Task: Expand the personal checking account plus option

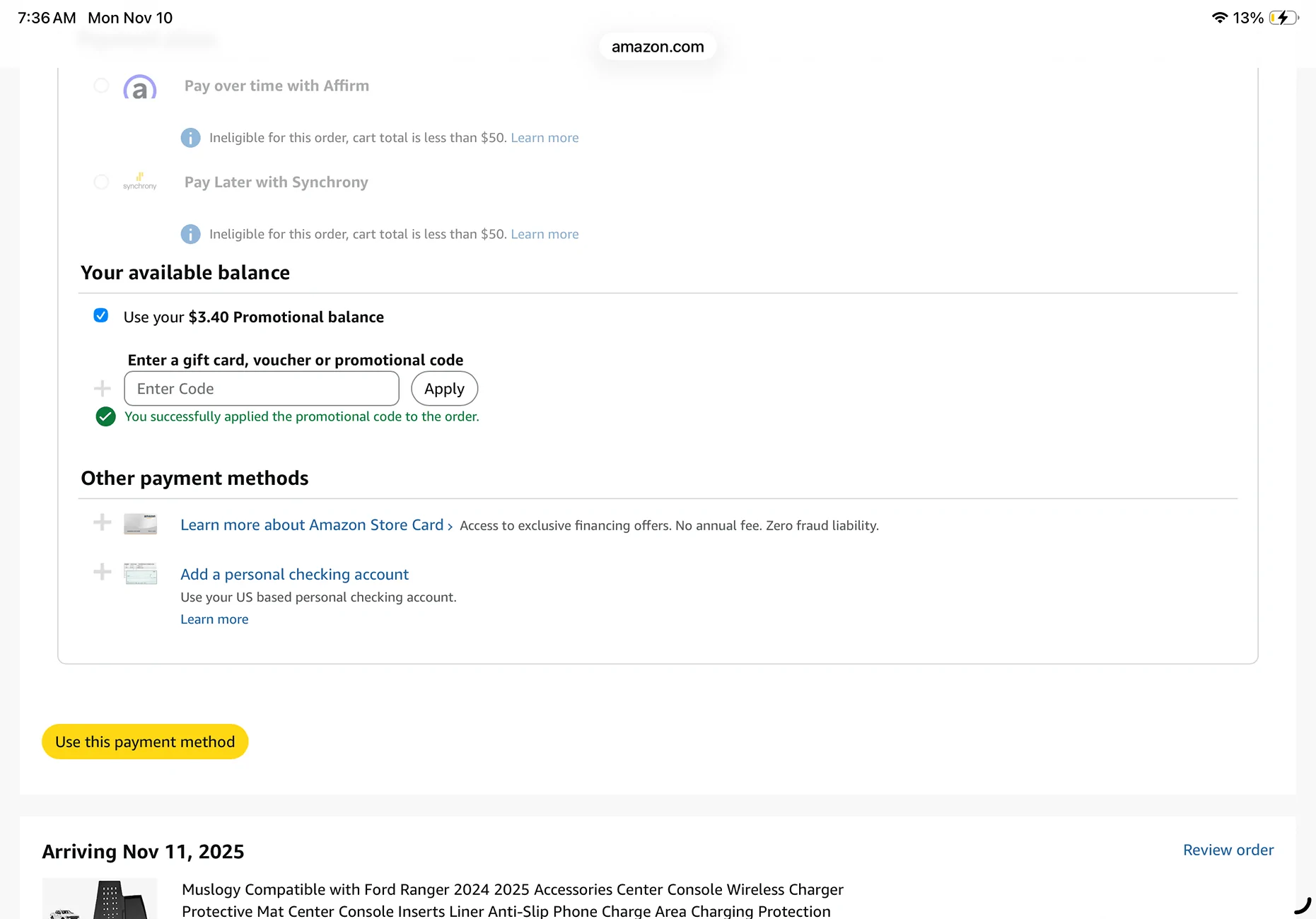Action: click(x=103, y=572)
